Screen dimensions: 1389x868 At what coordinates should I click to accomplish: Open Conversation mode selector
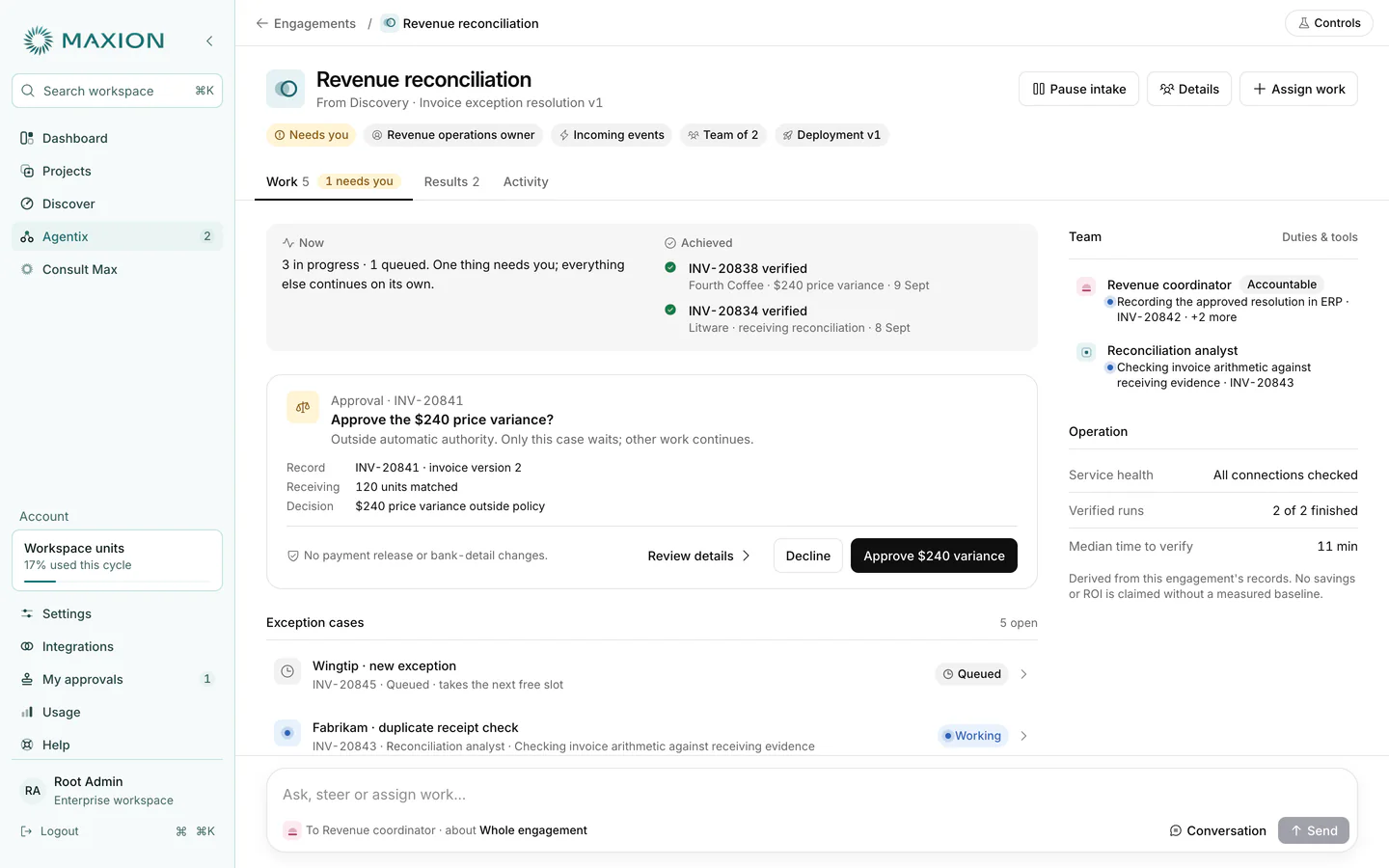tap(1217, 830)
